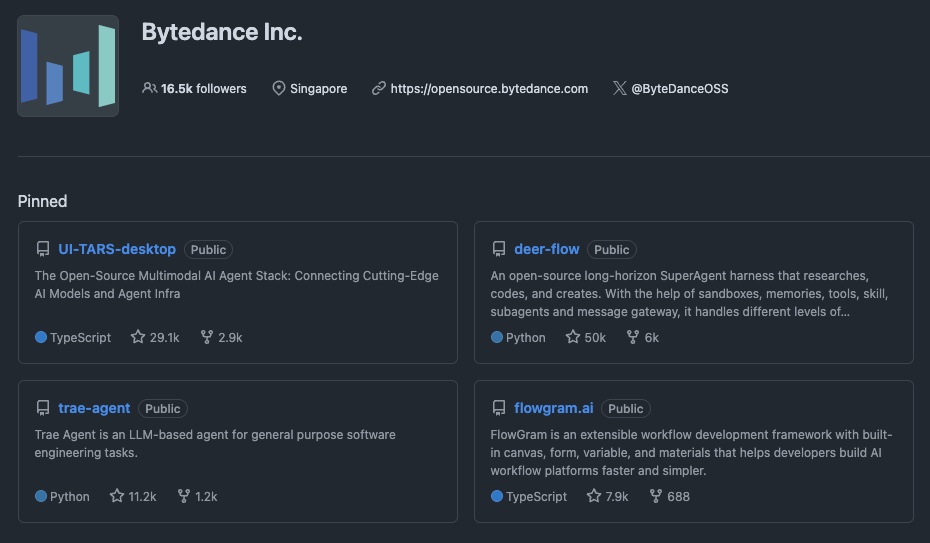The image size is (930, 543).
Task: Open the @ByteDanceOSS X profile link
Action: tap(680, 88)
